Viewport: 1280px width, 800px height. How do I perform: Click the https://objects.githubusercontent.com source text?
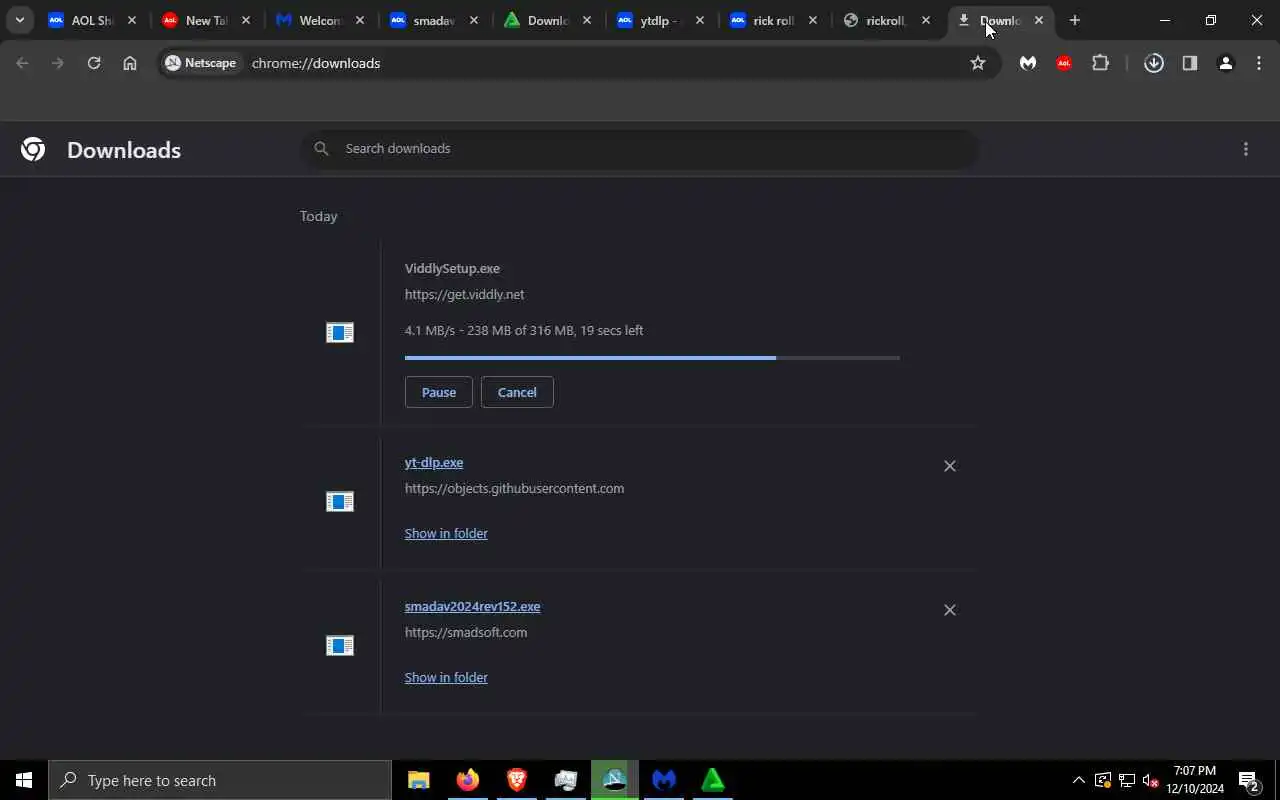[514, 488]
